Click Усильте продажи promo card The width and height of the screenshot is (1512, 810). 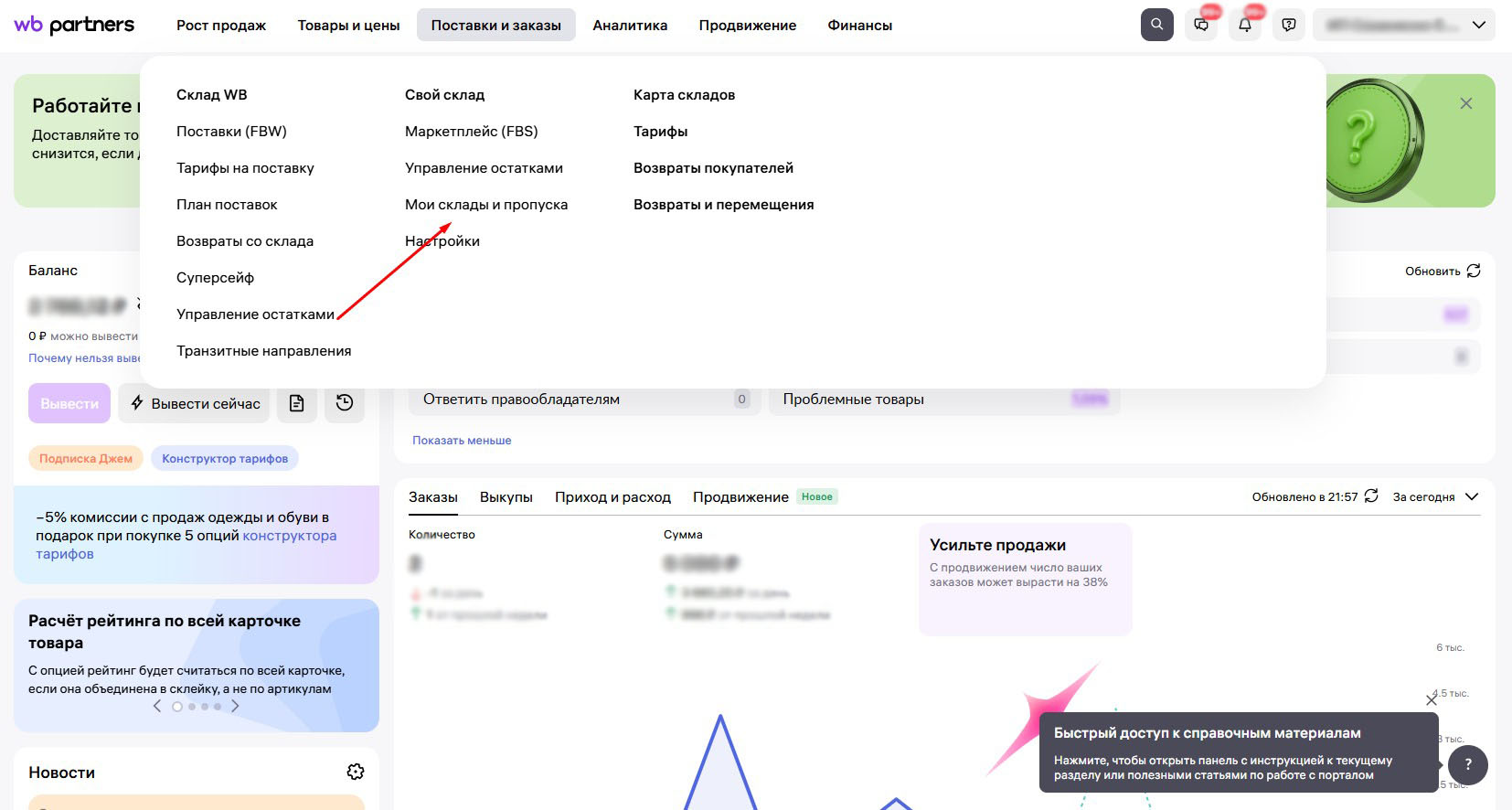click(1026, 579)
